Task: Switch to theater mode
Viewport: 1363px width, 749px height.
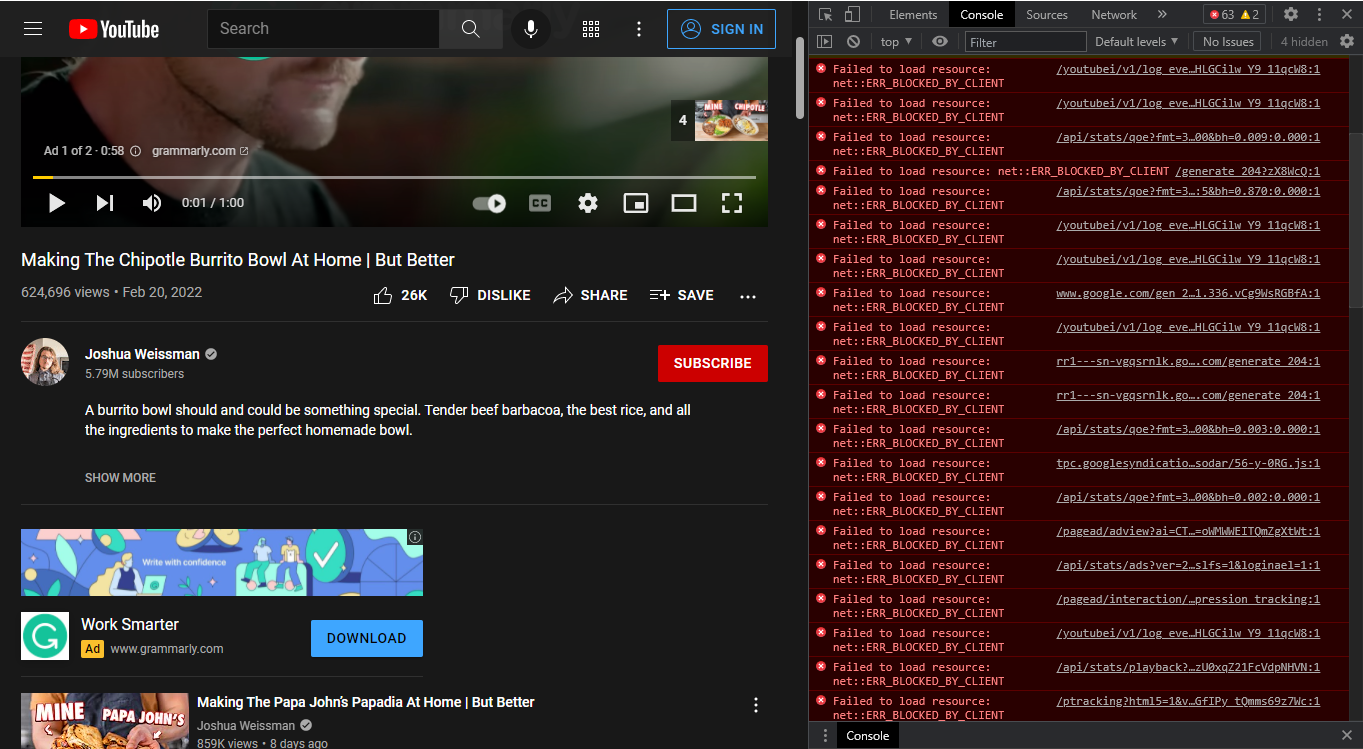Action: (684, 203)
